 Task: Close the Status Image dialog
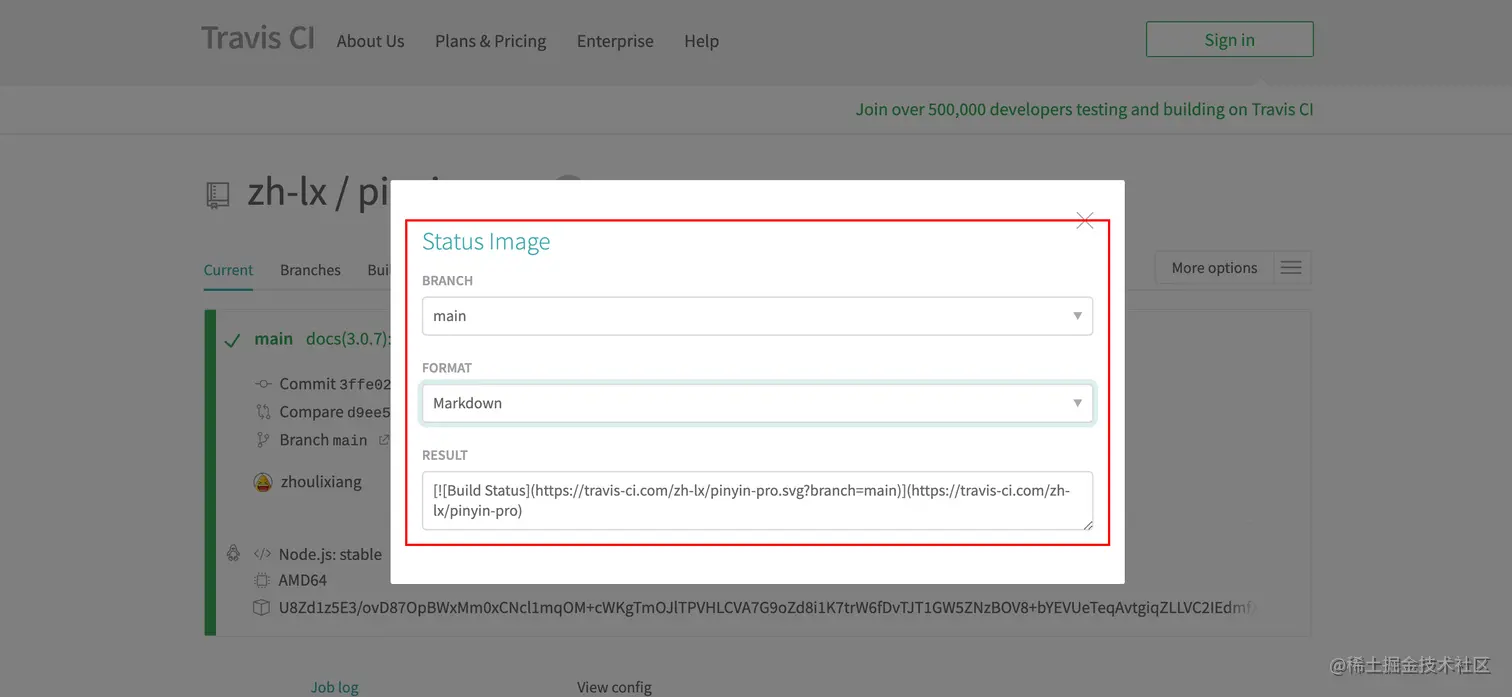pos(1084,220)
